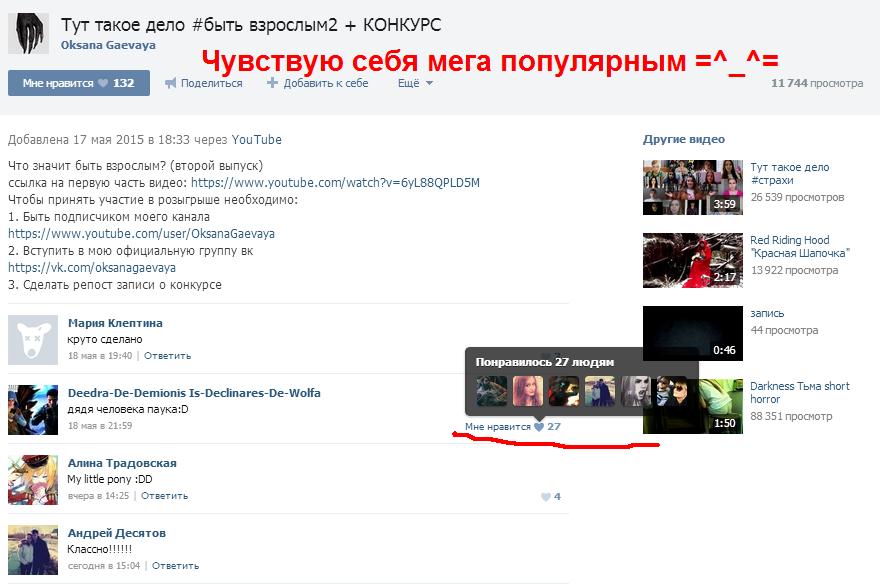Reply to Андрей Десятов's comment
This screenshot has height=584, width=880.
(175, 566)
